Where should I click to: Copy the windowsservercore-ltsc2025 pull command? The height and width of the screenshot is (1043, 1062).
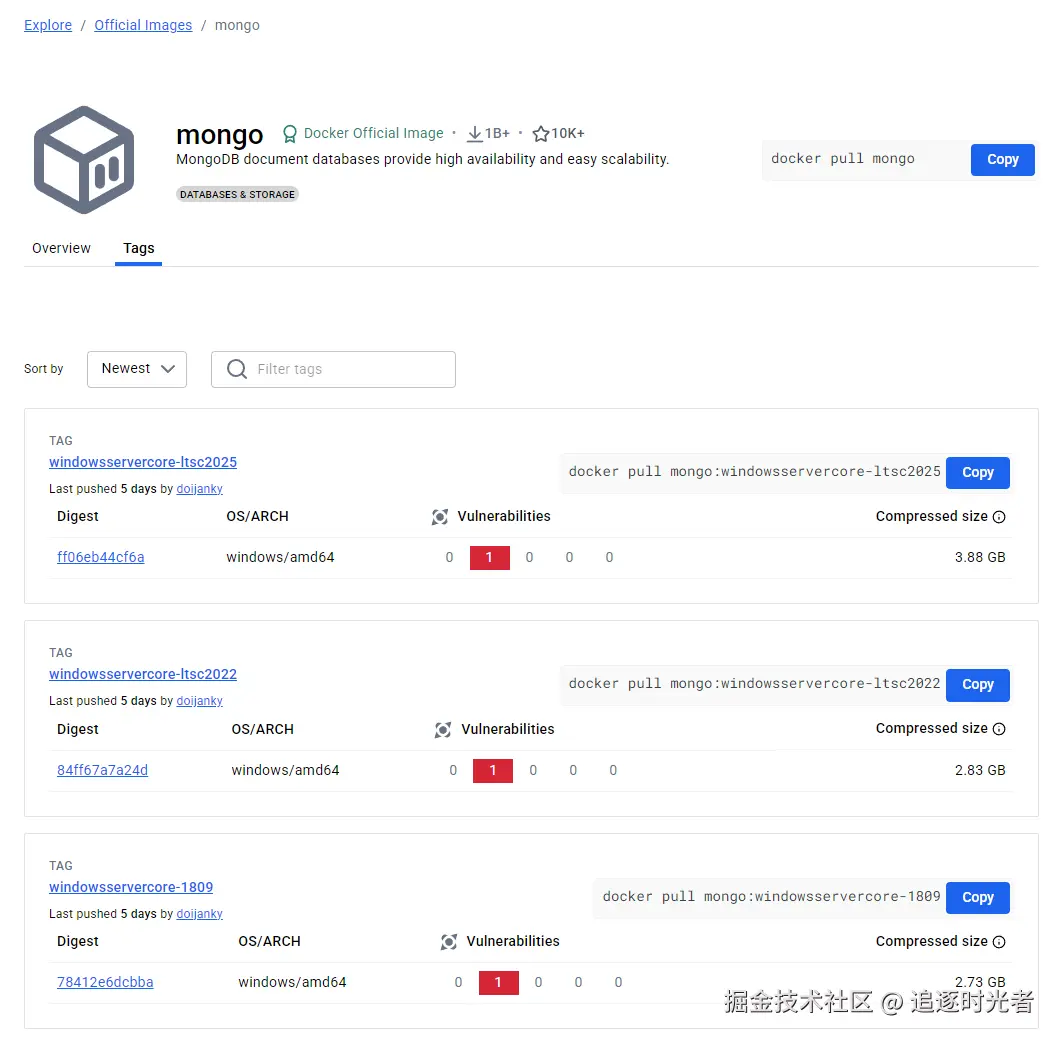pyautogui.click(x=977, y=473)
